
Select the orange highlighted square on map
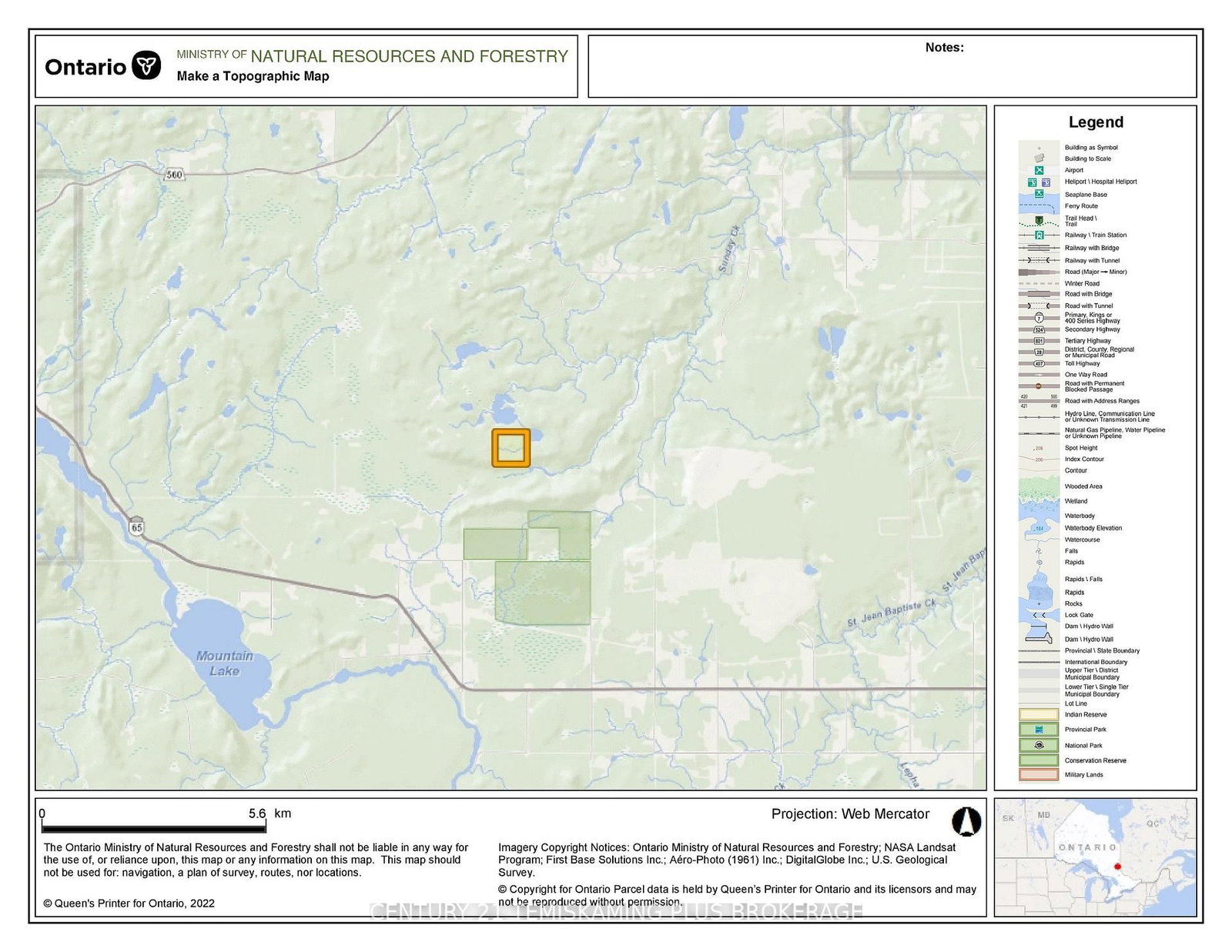pyautogui.click(x=511, y=448)
